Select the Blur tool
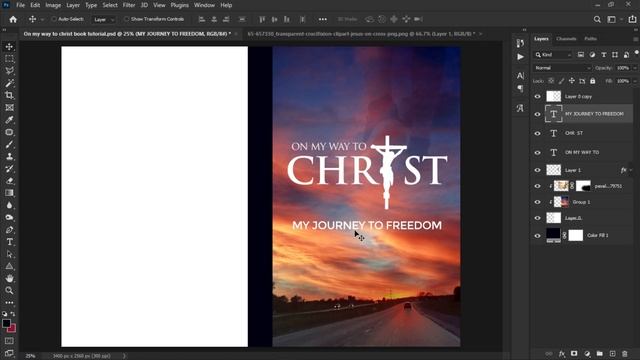Screen dimensions: 640x360 (9, 205)
